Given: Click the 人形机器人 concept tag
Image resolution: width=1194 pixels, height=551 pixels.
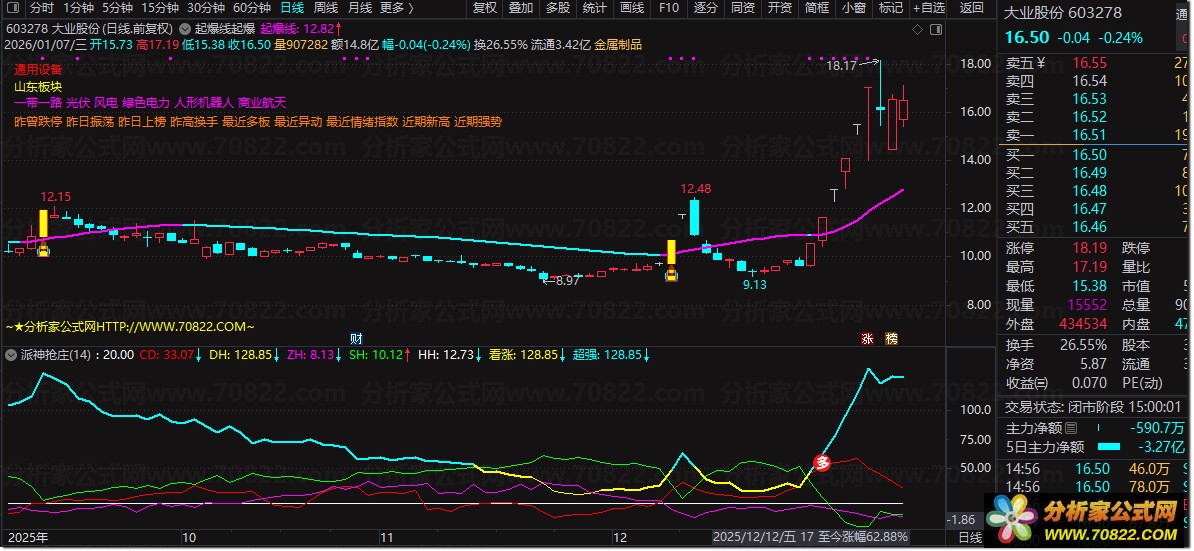Looking at the screenshot, I should pos(203,102).
